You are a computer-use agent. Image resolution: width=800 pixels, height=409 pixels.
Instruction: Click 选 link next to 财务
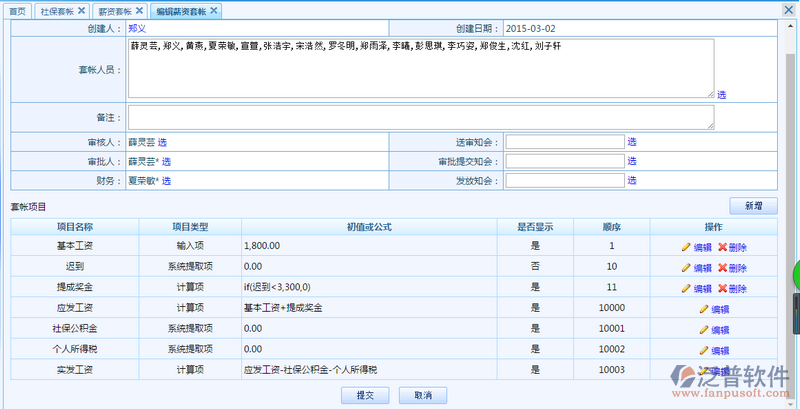(x=166, y=181)
